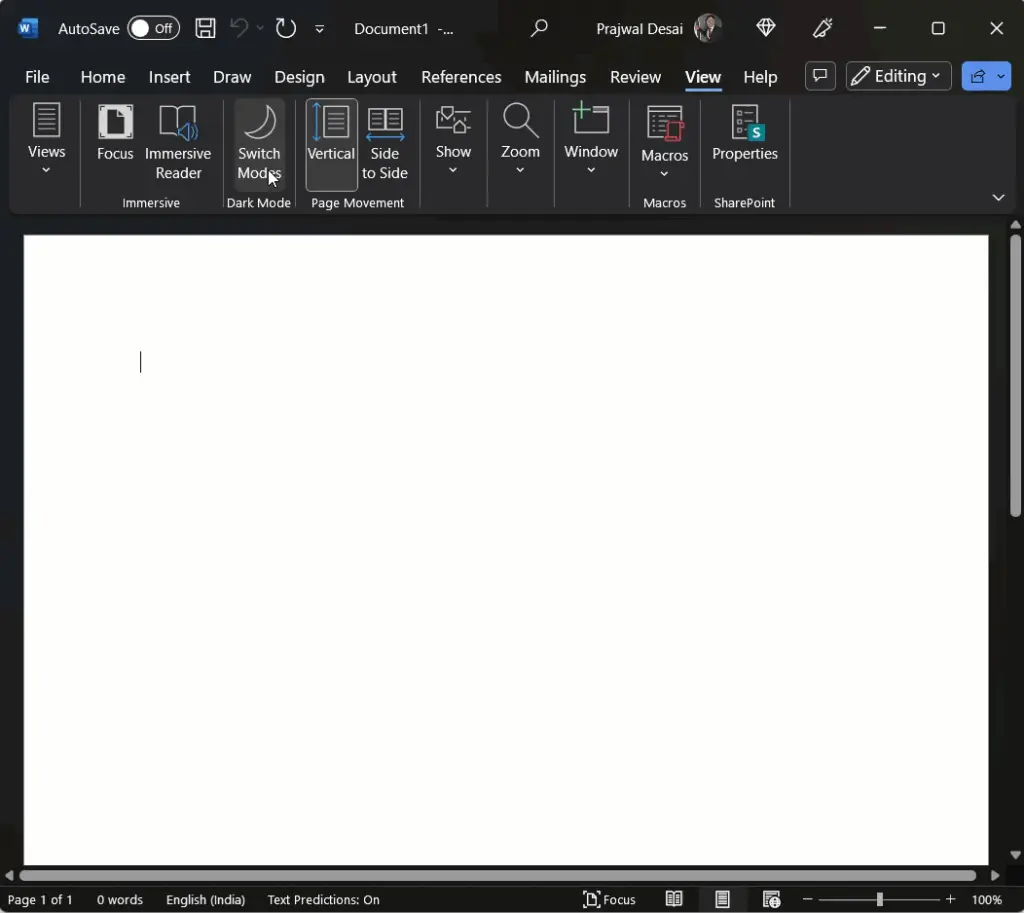Click the zoom out minus button
Screen dimensions: 1024x913
tap(807, 899)
